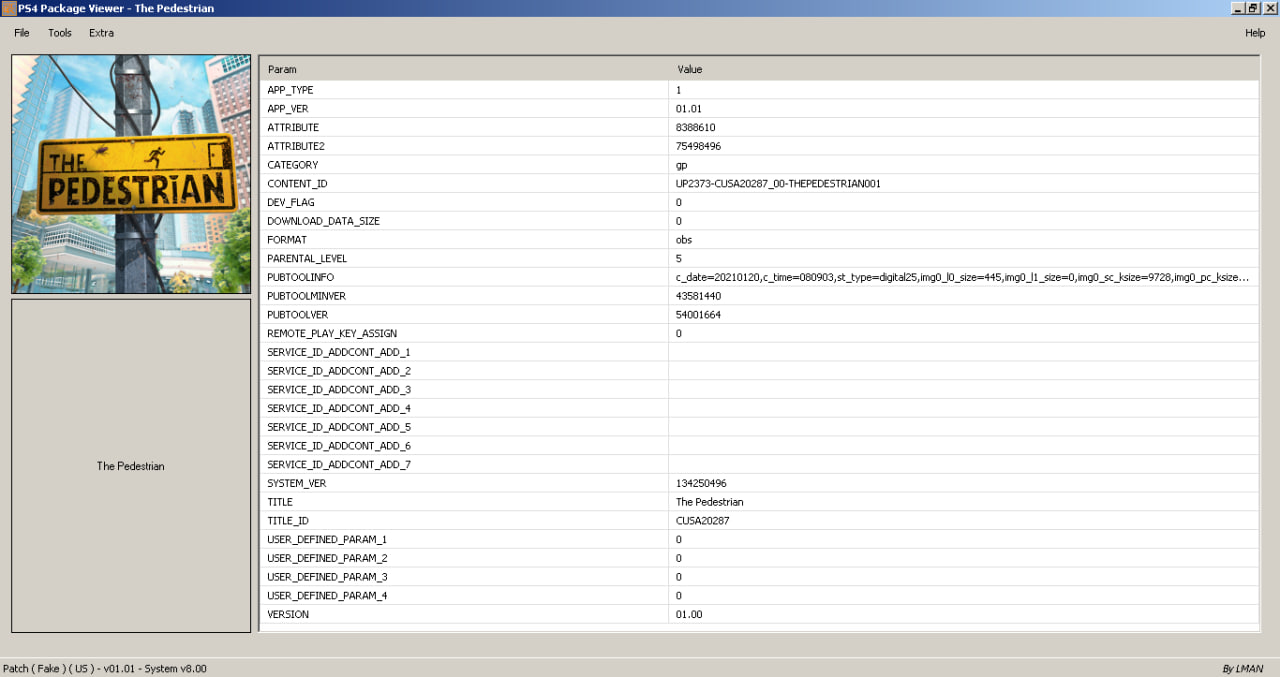This screenshot has height=677, width=1280.
Task: Select the SYSTEM_VER param
Action: [297, 483]
